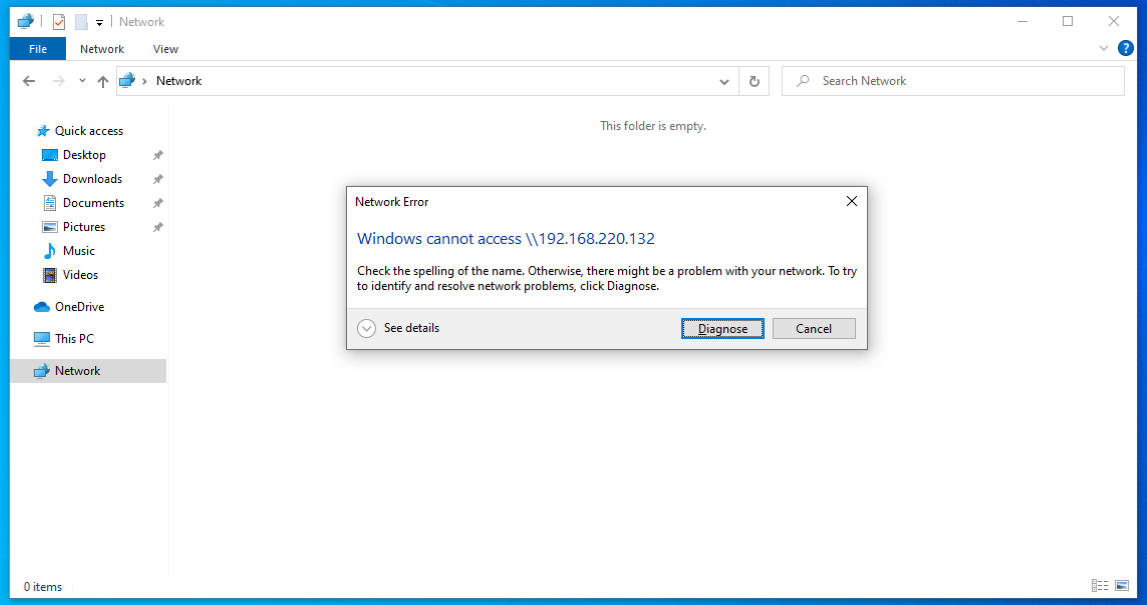Viewport: 1147px width, 605px height.
Task: Click the pin icon beside Desktop
Action: (x=157, y=155)
